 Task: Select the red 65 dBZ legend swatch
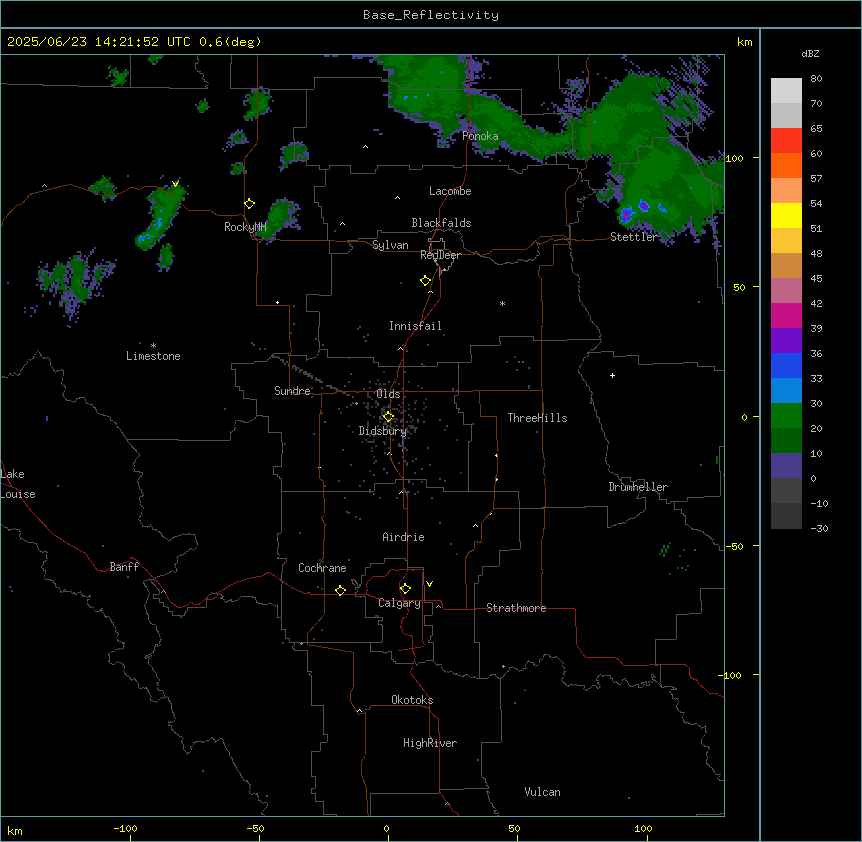[786, 140]
